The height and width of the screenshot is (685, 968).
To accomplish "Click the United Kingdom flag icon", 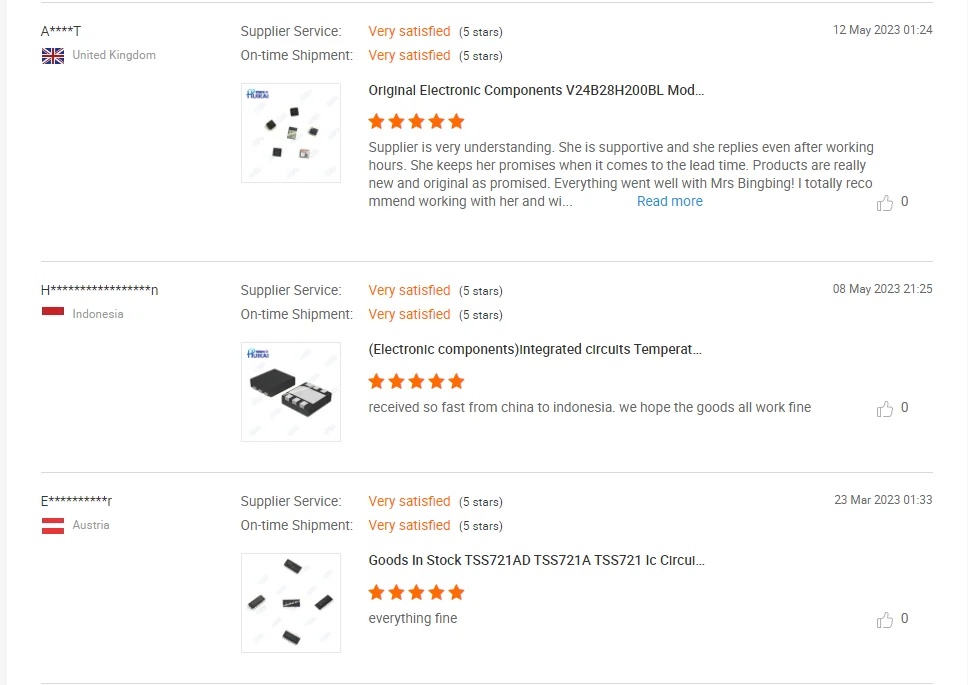I will tap(53, 56).
